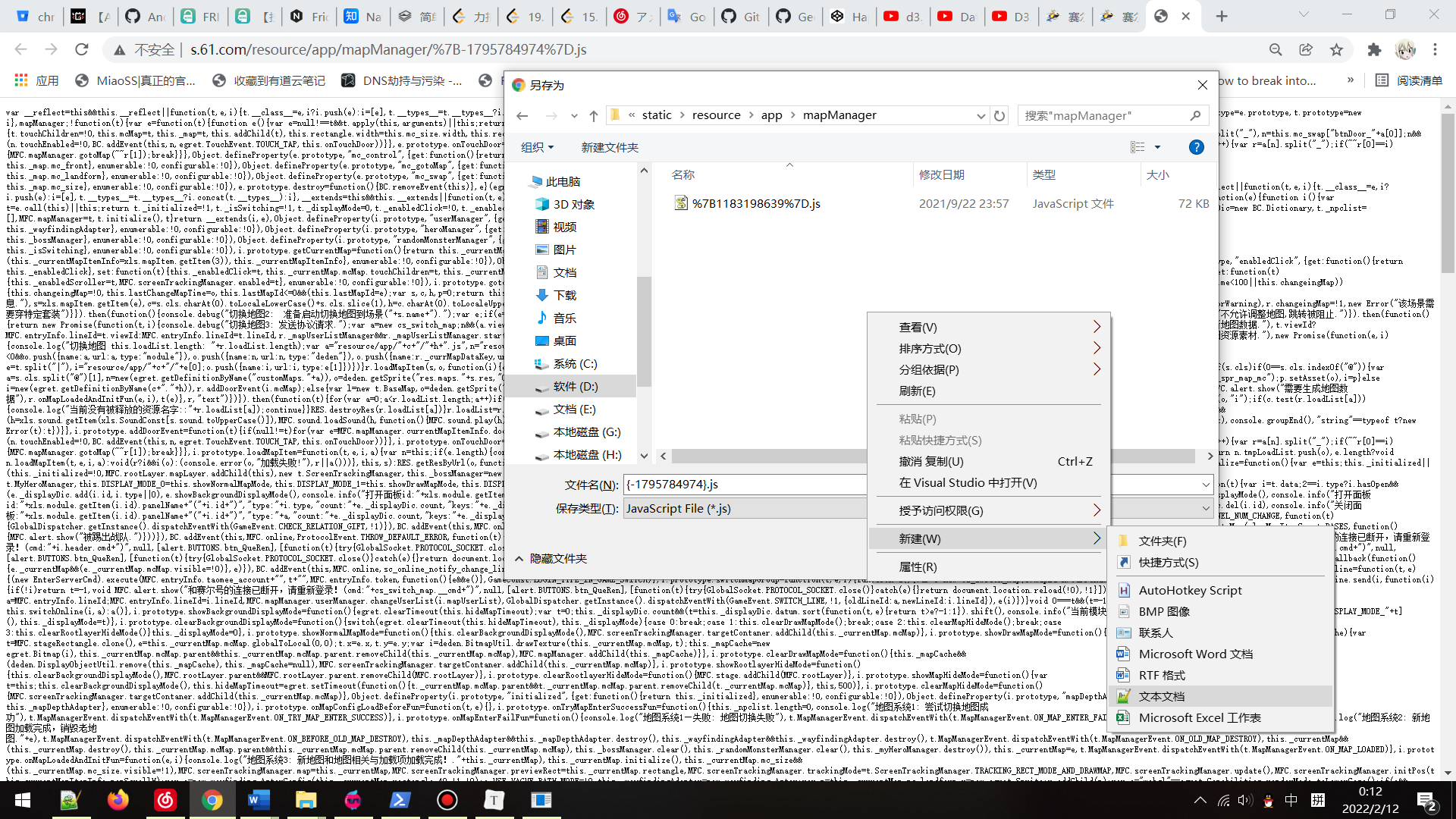Sort by 类型 column header

(1044, 174)
